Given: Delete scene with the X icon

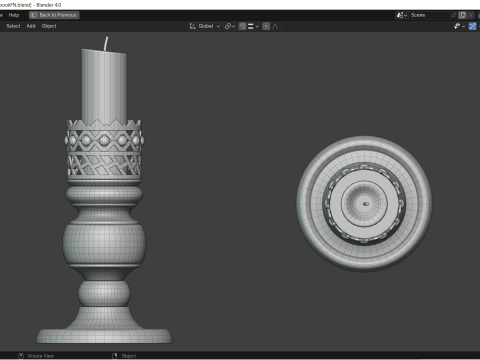Looking at the screenshot, I should tap(470, 15).
